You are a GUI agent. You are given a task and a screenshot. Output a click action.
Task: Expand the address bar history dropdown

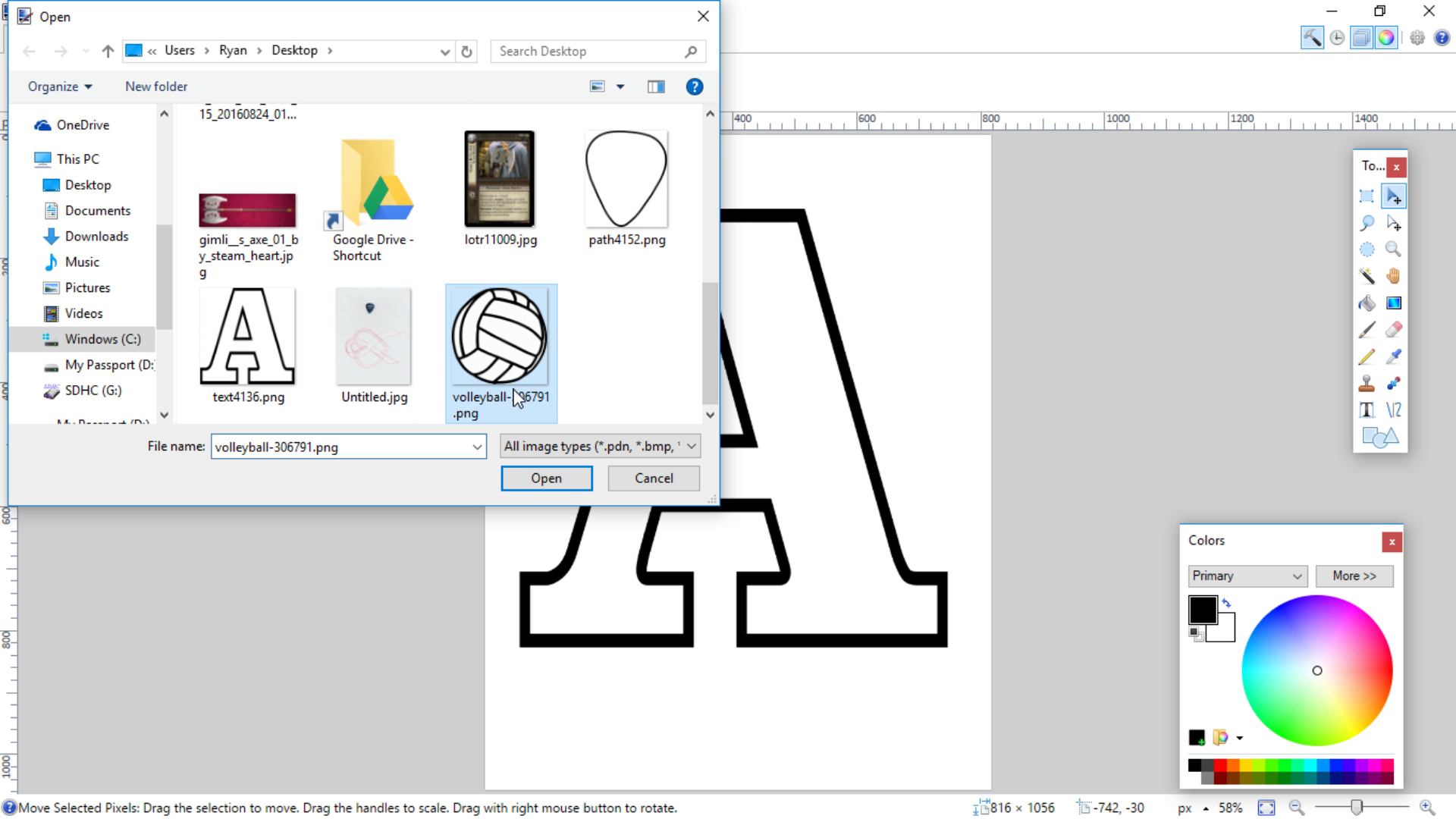(x=444, y=52)
